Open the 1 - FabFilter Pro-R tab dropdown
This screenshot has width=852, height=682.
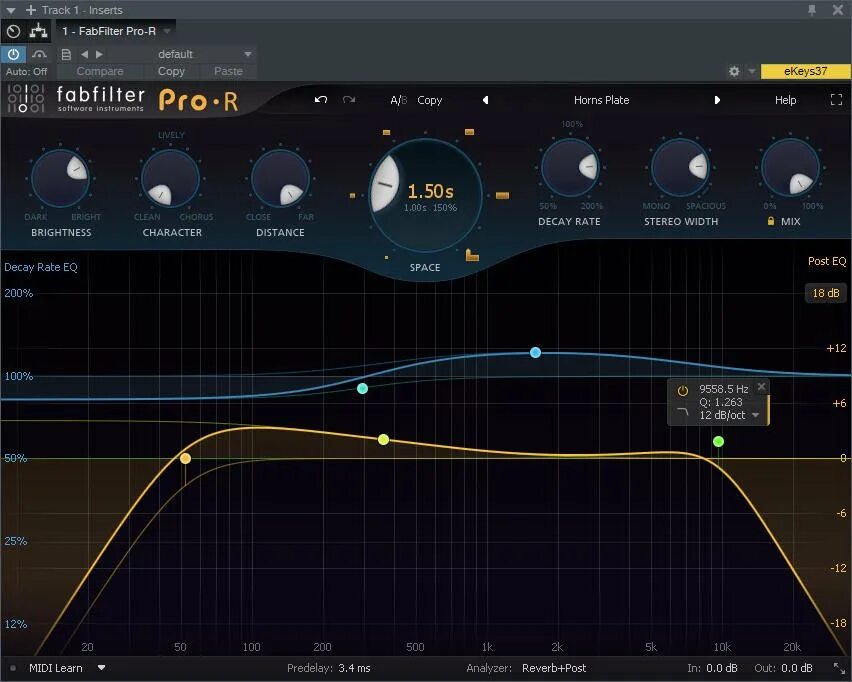coord(167,31)
